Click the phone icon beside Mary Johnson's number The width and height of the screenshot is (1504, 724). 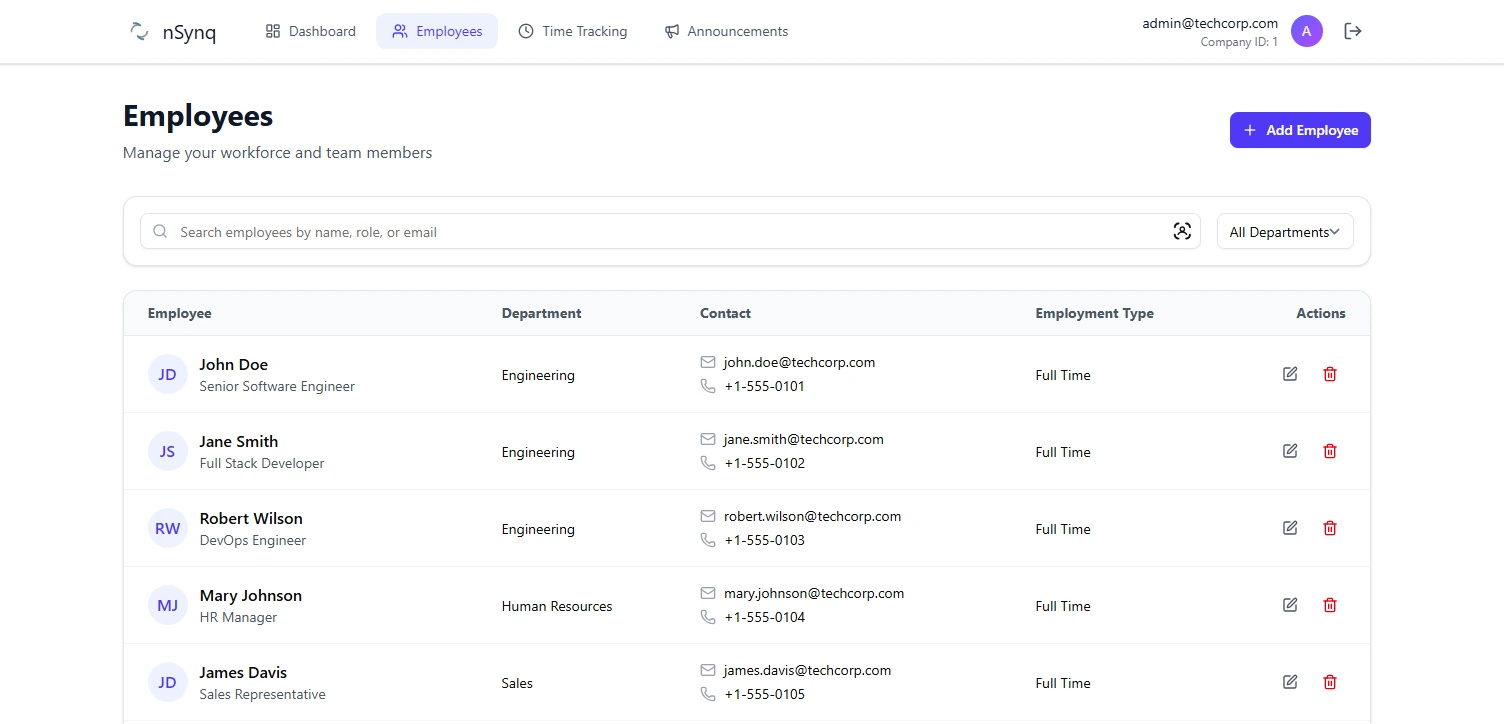point(708,617)
